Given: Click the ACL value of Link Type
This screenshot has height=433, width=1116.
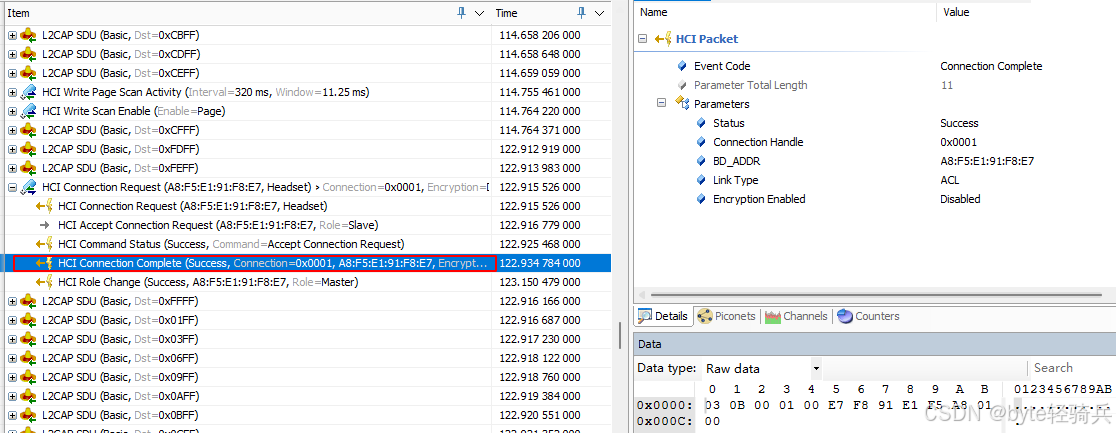Looking at the screenshot, I should point(950,180).
